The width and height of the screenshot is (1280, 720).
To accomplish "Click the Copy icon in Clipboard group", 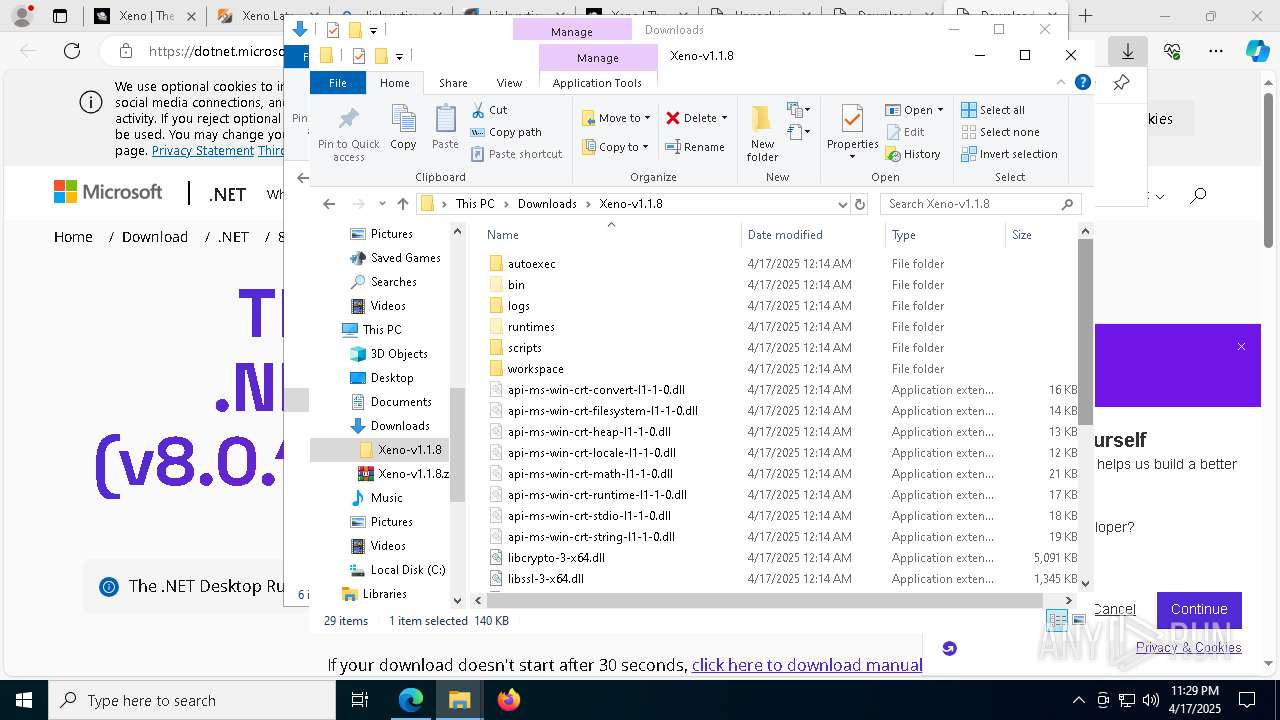I will click(x=403, y=127).
